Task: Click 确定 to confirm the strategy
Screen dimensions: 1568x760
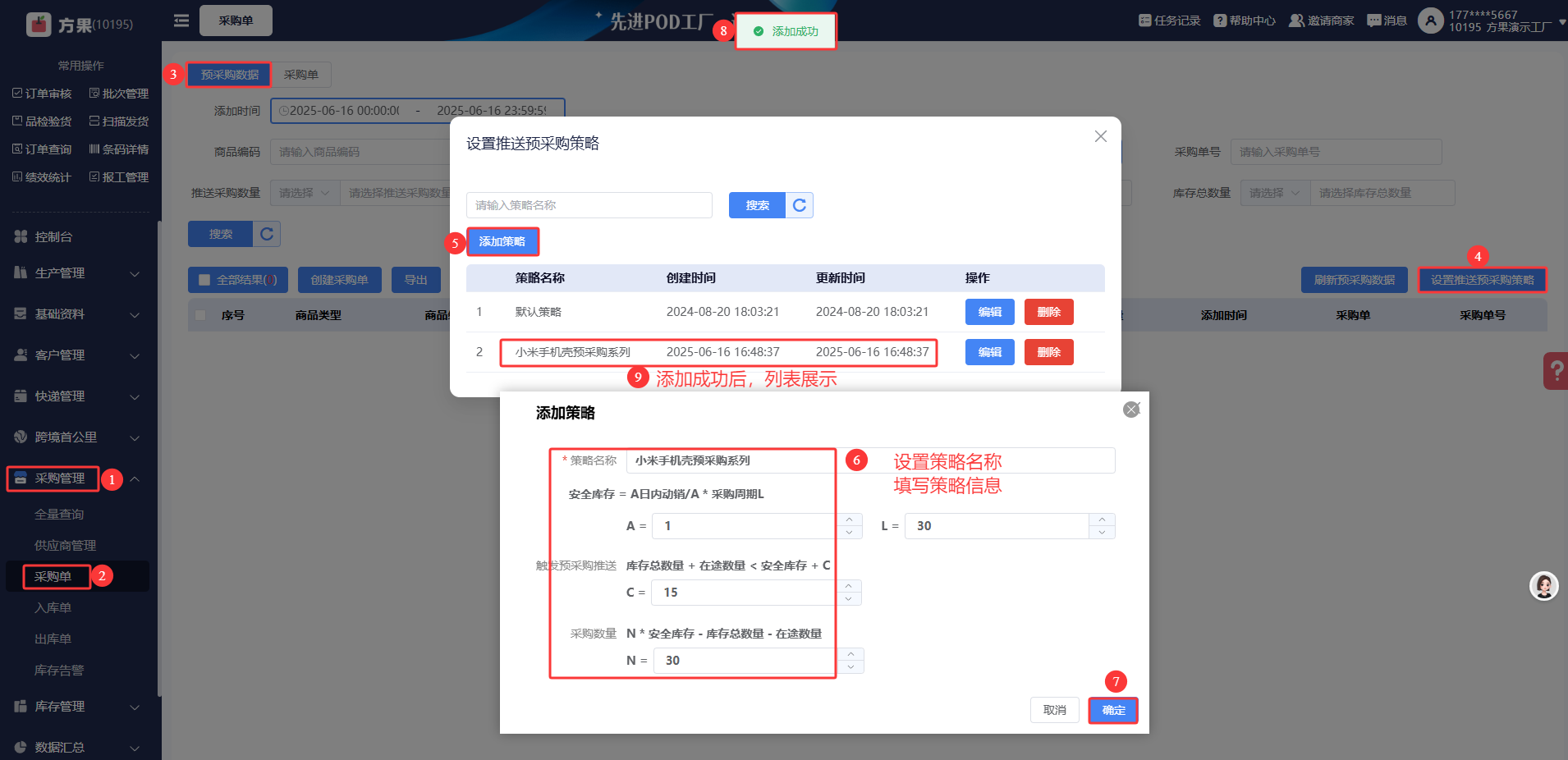Action: tap(1113, 710)
